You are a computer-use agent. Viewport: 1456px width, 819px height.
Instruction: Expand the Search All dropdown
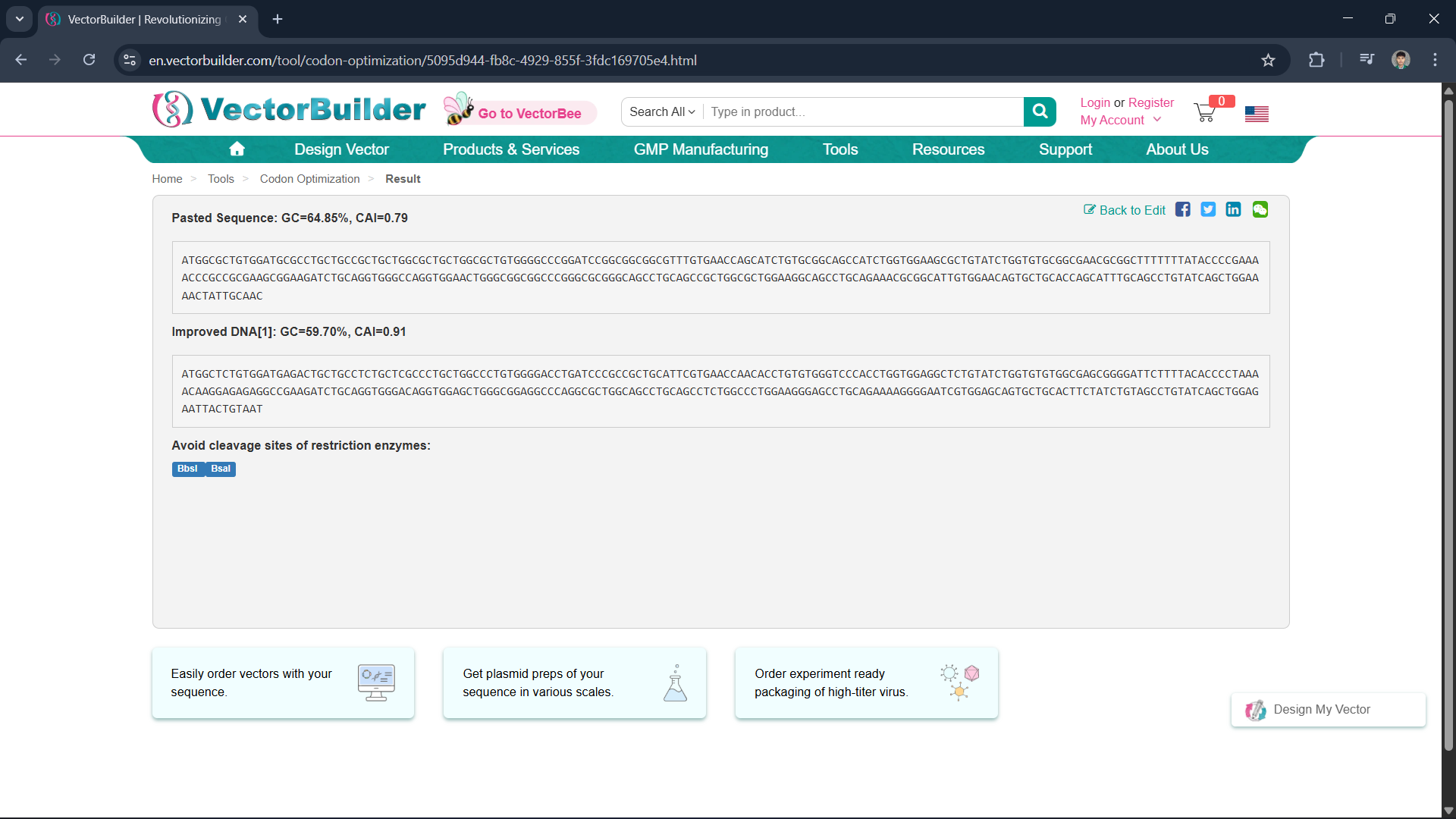coord(662,111)
